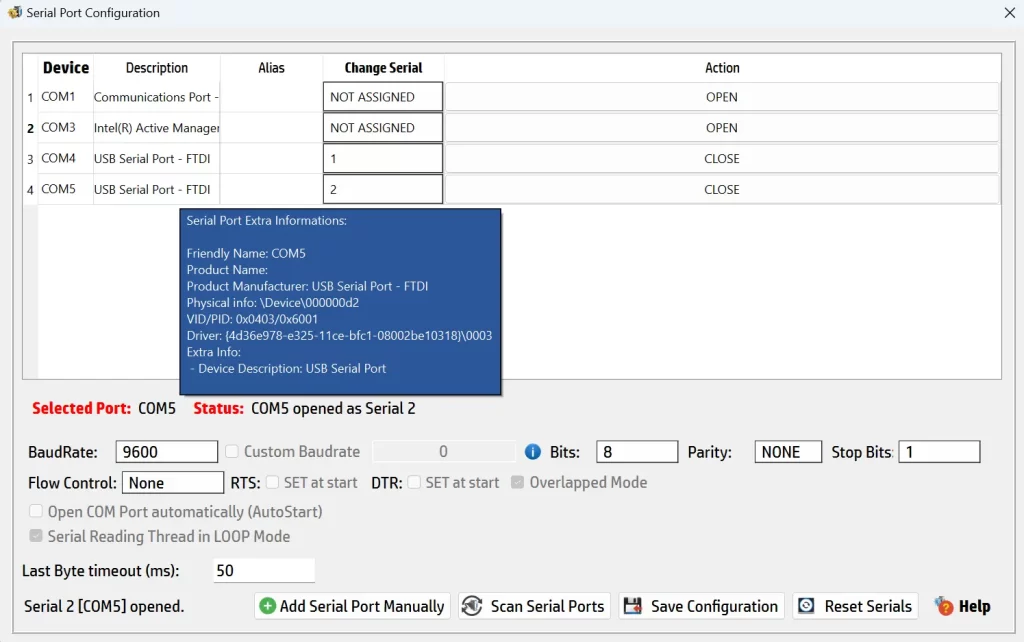Click the application icon in the title bar
This screenshot has height=642, width=1024.
14,12
